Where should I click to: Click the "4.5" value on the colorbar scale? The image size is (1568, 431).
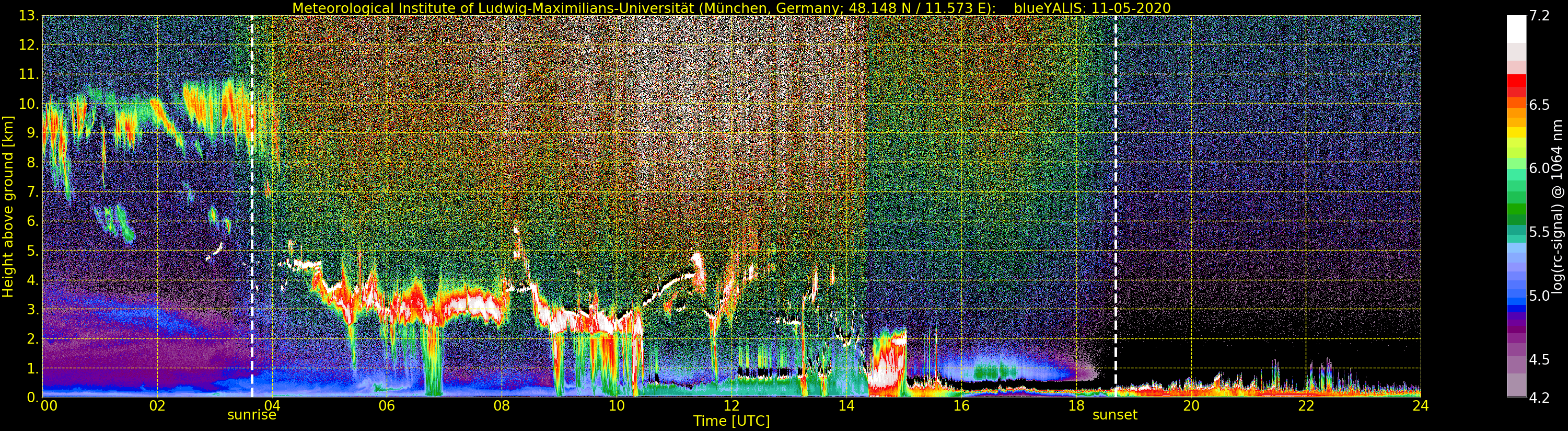[x=1539, y=360]
